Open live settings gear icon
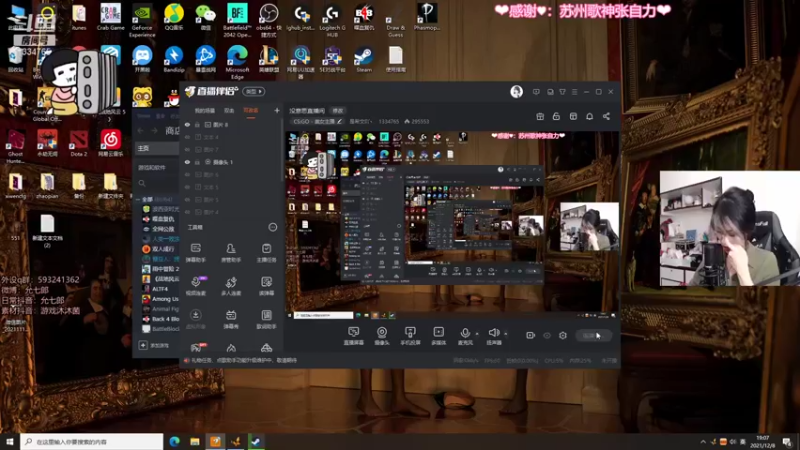Screen dimensions: 800x450 tap(563, 335)
